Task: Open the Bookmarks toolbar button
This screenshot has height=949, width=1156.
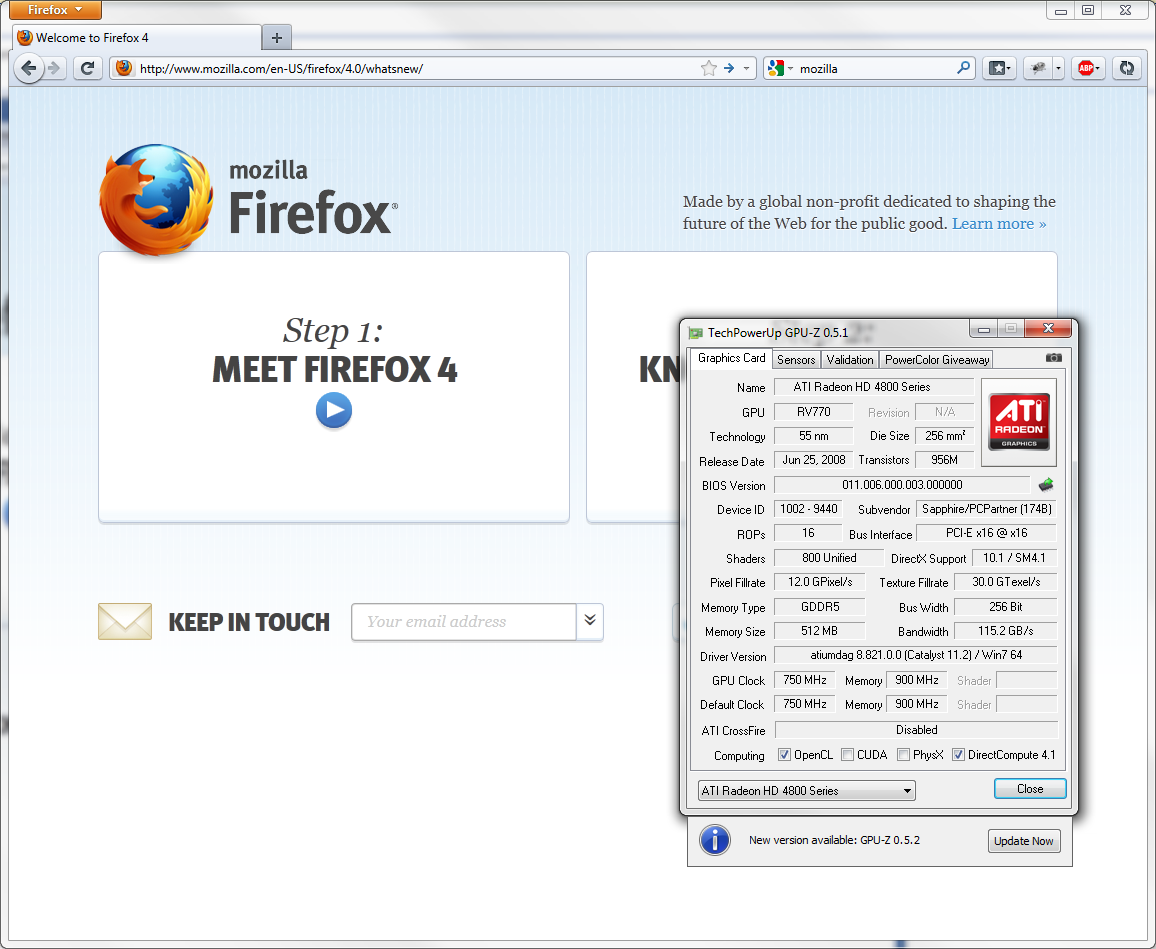Action: tap(999, 69)
